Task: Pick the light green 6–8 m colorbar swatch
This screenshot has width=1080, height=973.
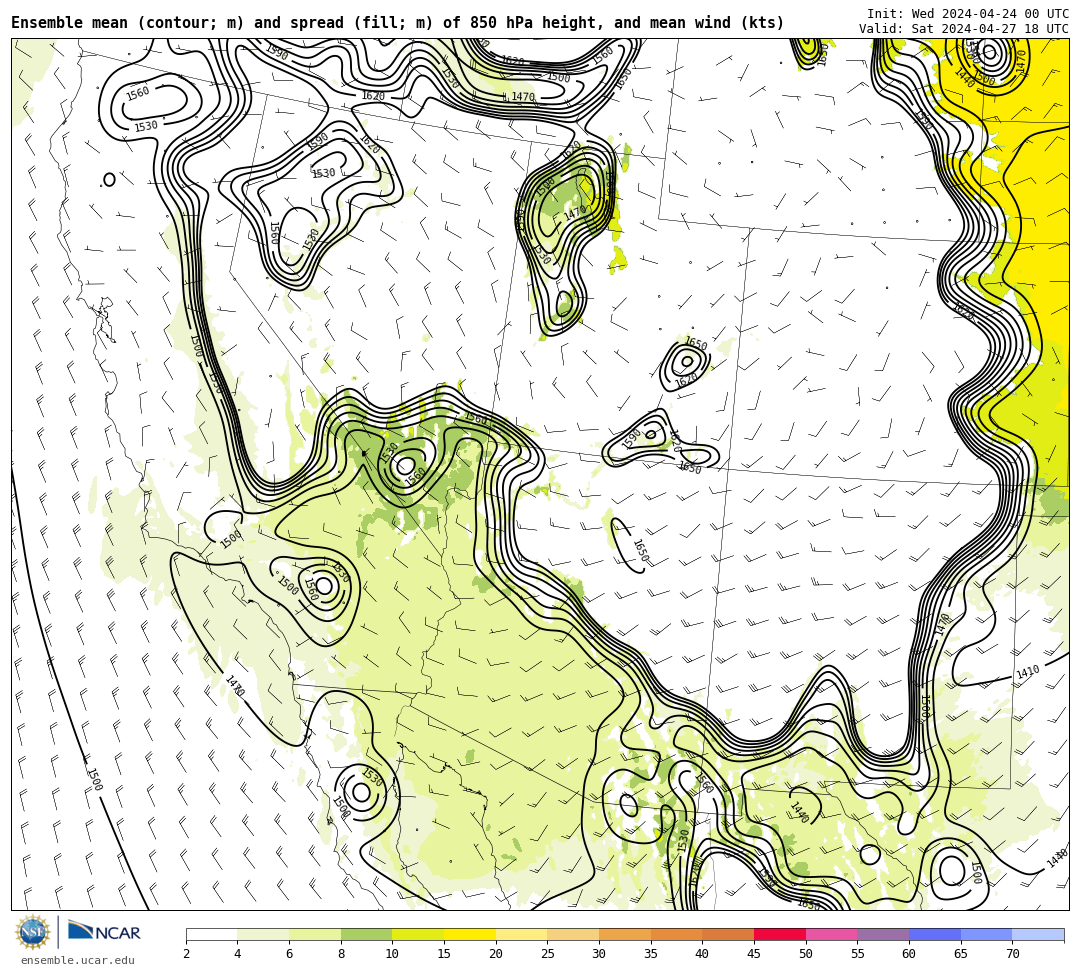Action: coord(315,934)
